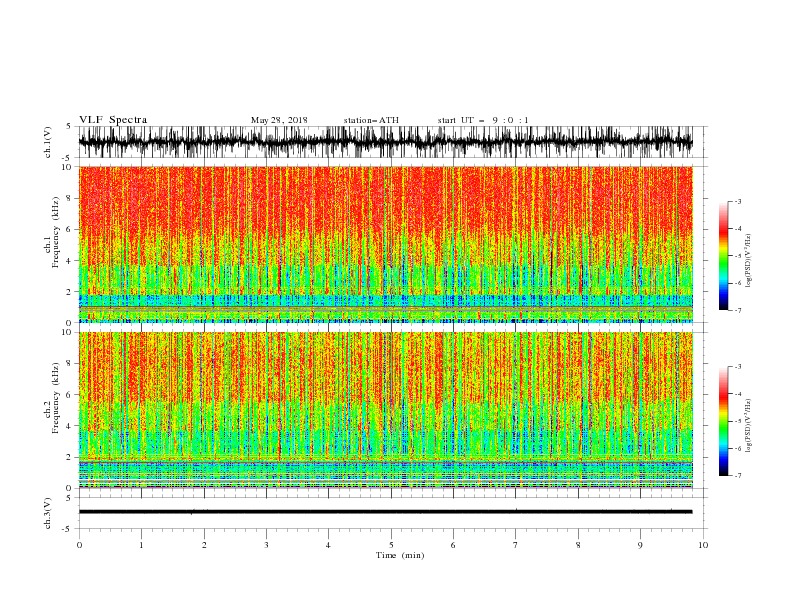
Task: Click the 'start UT = 9 :0 :1' label
Action: point(483,120)
